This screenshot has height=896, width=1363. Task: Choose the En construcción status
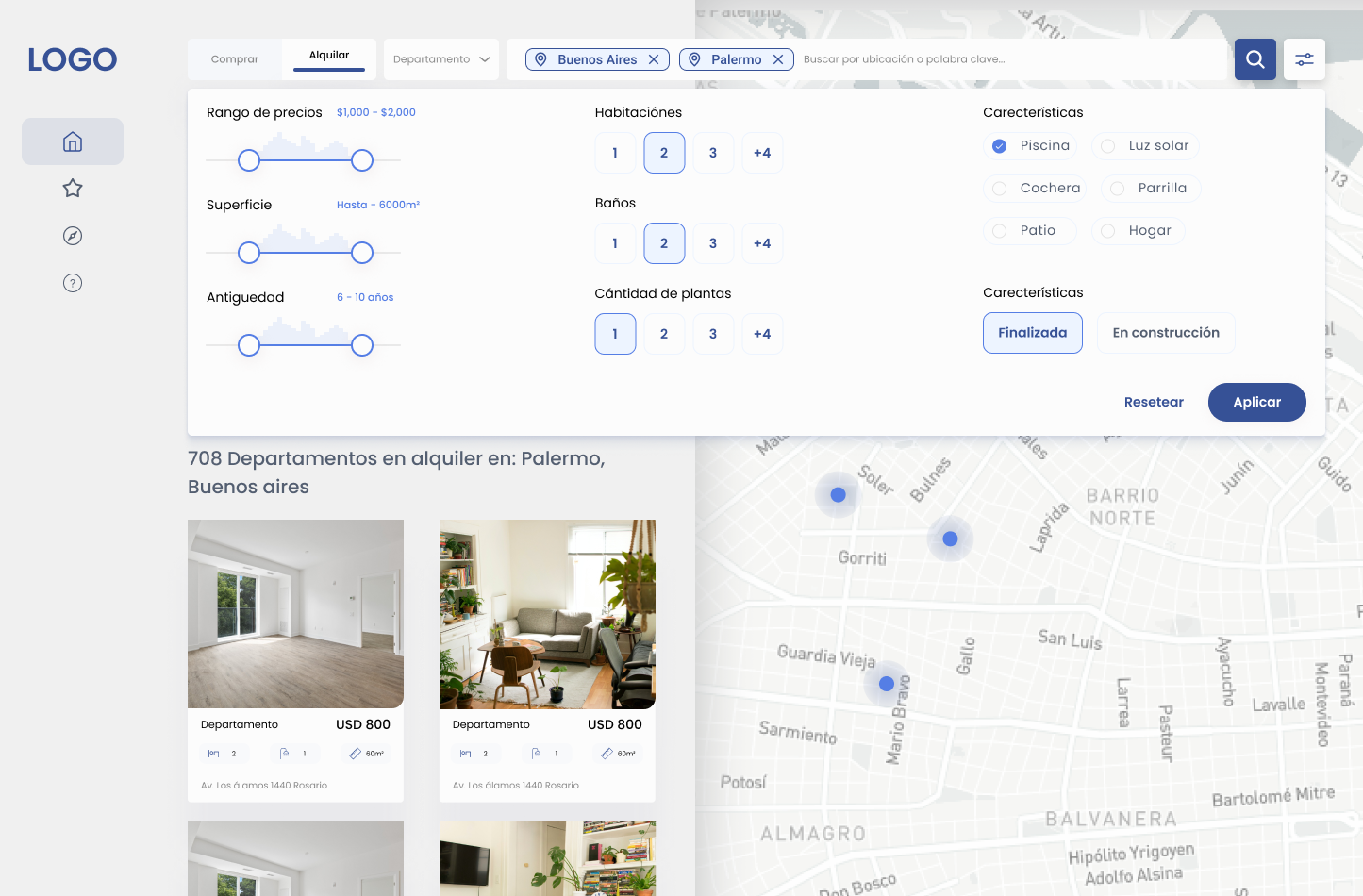[x=1166, y=333]
